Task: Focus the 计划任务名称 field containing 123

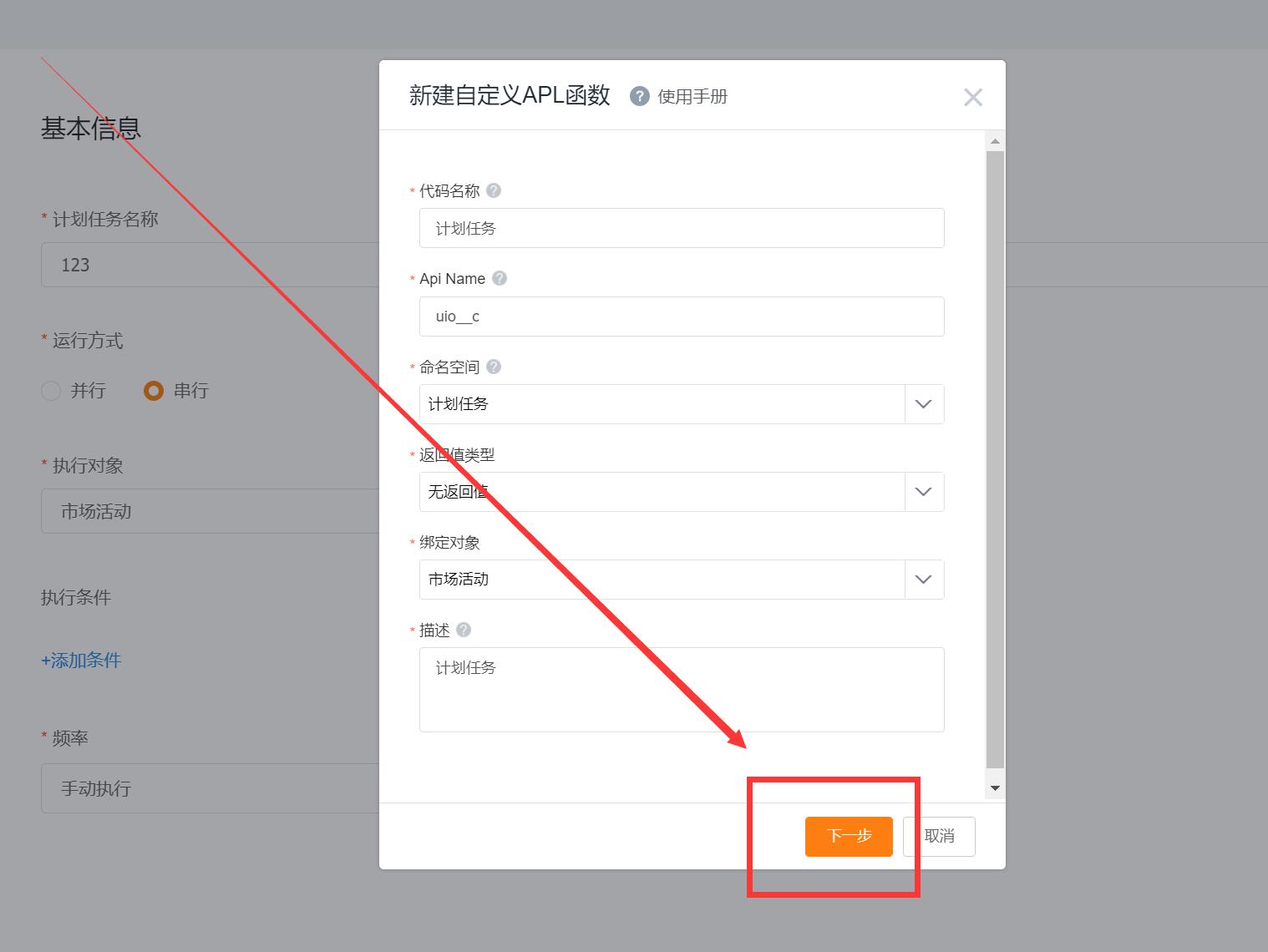Action: click(x=210, y=265)
